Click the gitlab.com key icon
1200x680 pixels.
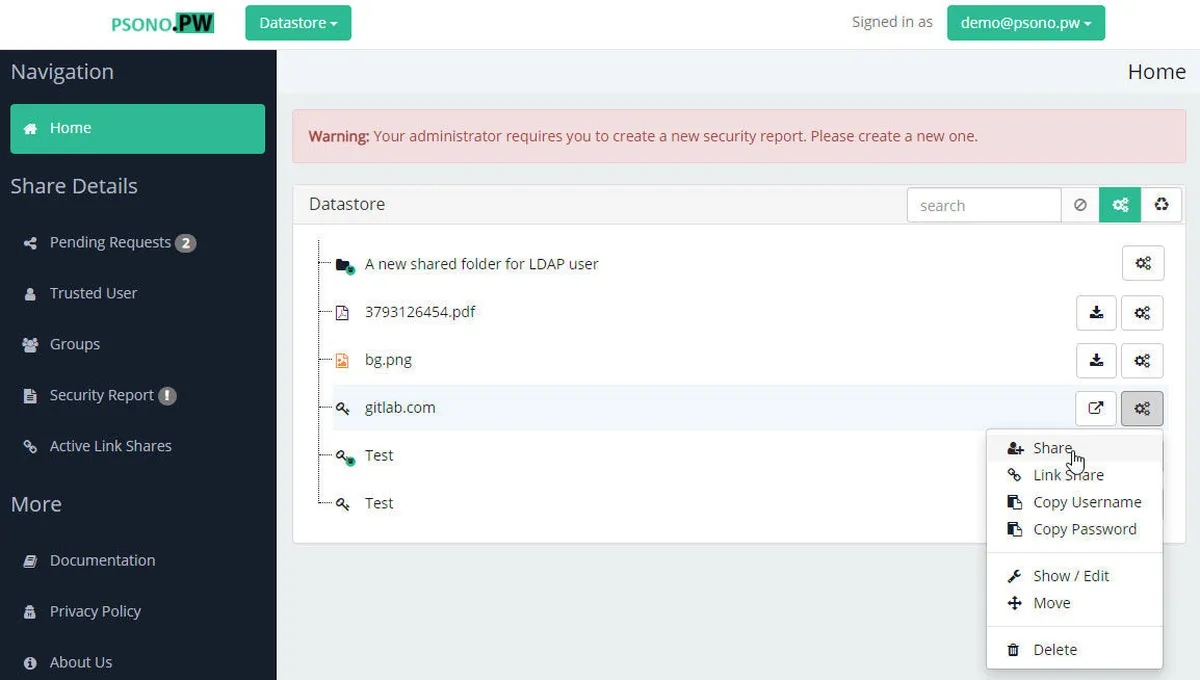point(343,408)
